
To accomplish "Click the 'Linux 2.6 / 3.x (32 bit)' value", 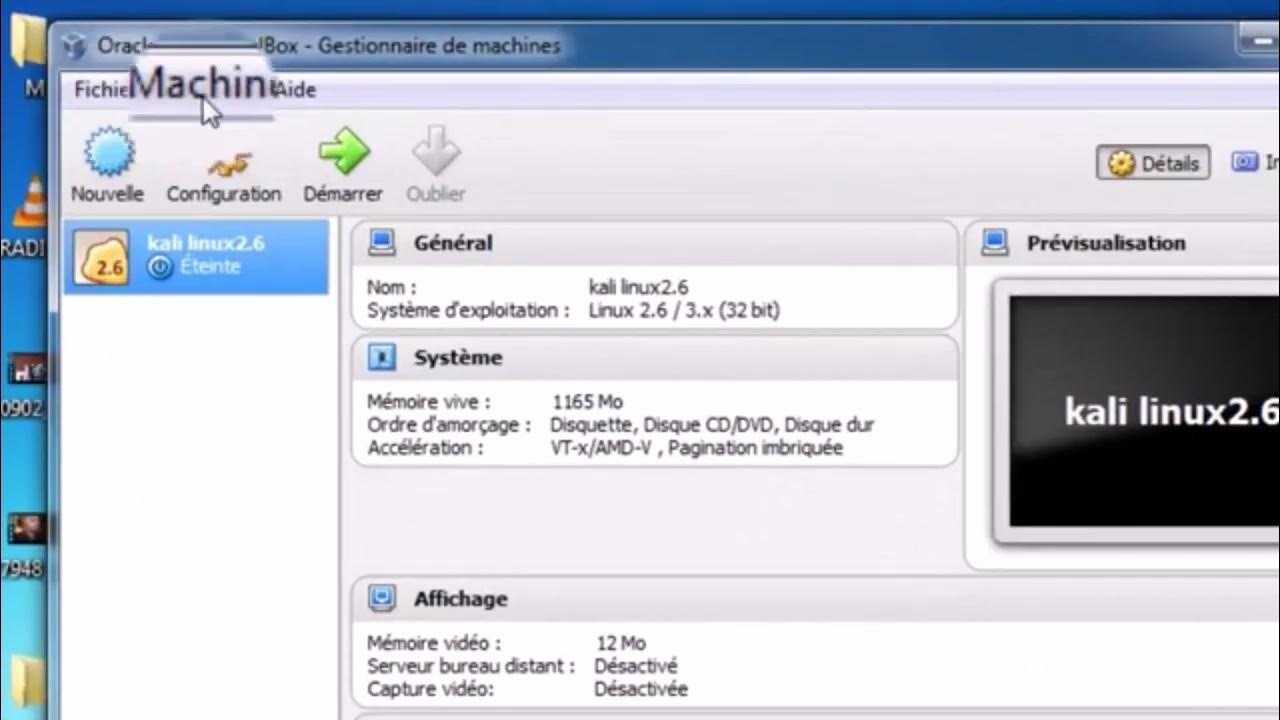I will point(684,310).
